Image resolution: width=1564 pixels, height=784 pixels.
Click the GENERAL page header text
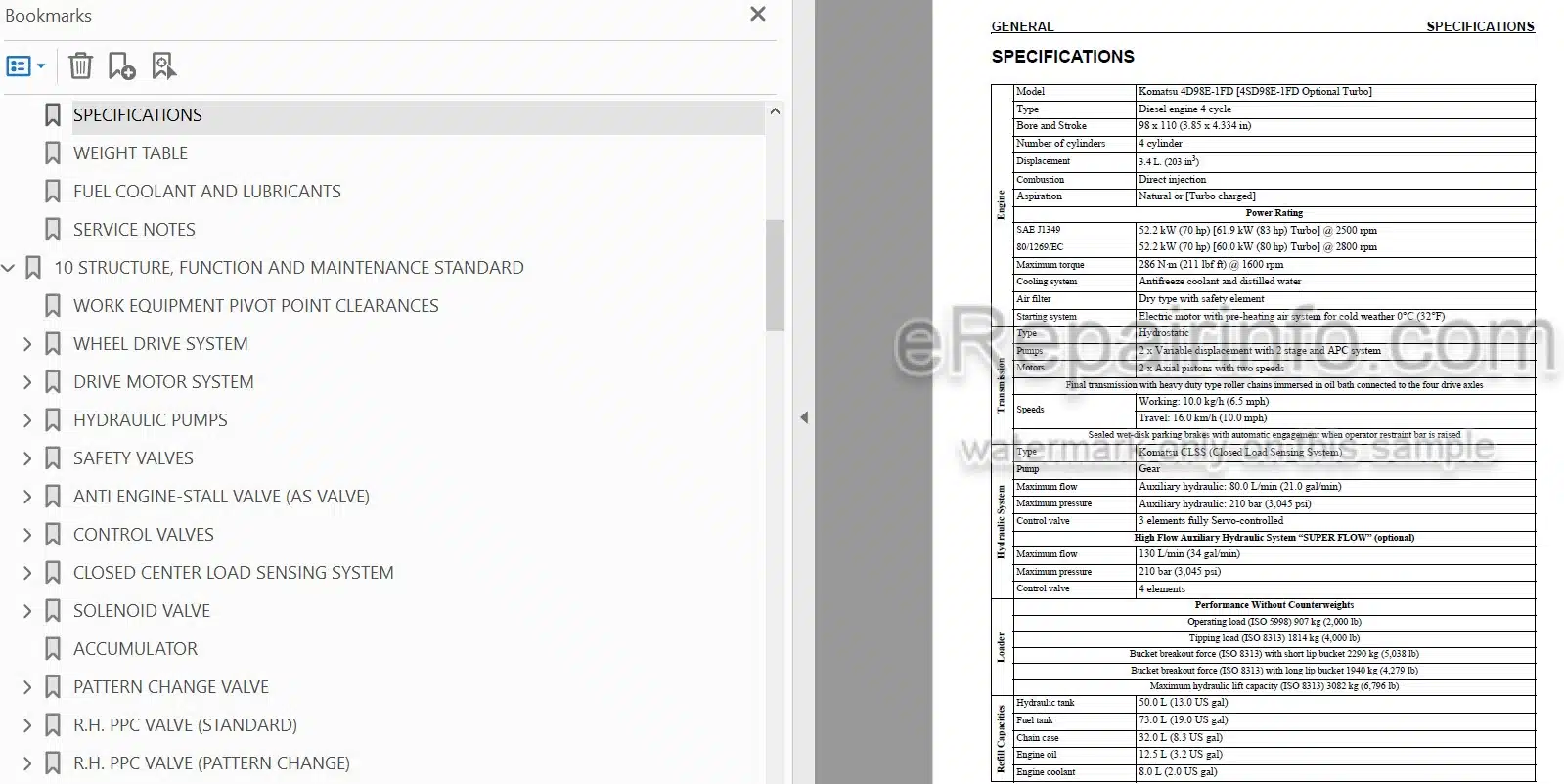1022,26
